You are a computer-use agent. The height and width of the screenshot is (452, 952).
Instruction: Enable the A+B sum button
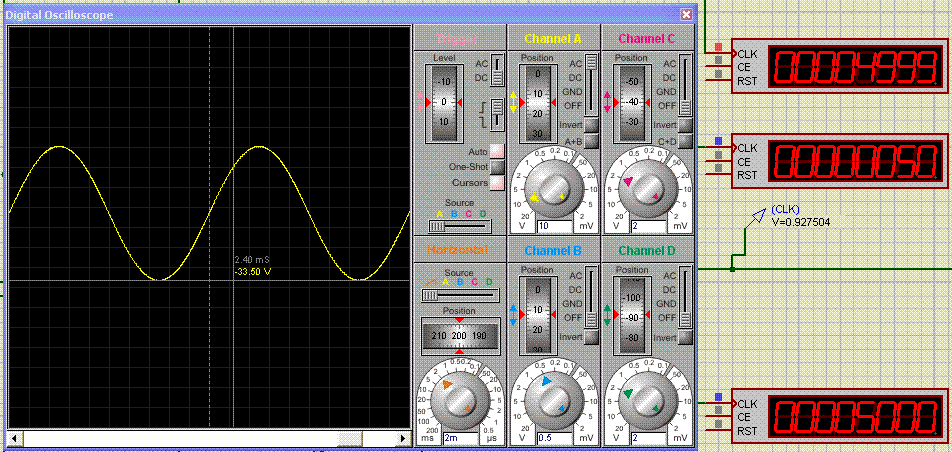point(591,142)
